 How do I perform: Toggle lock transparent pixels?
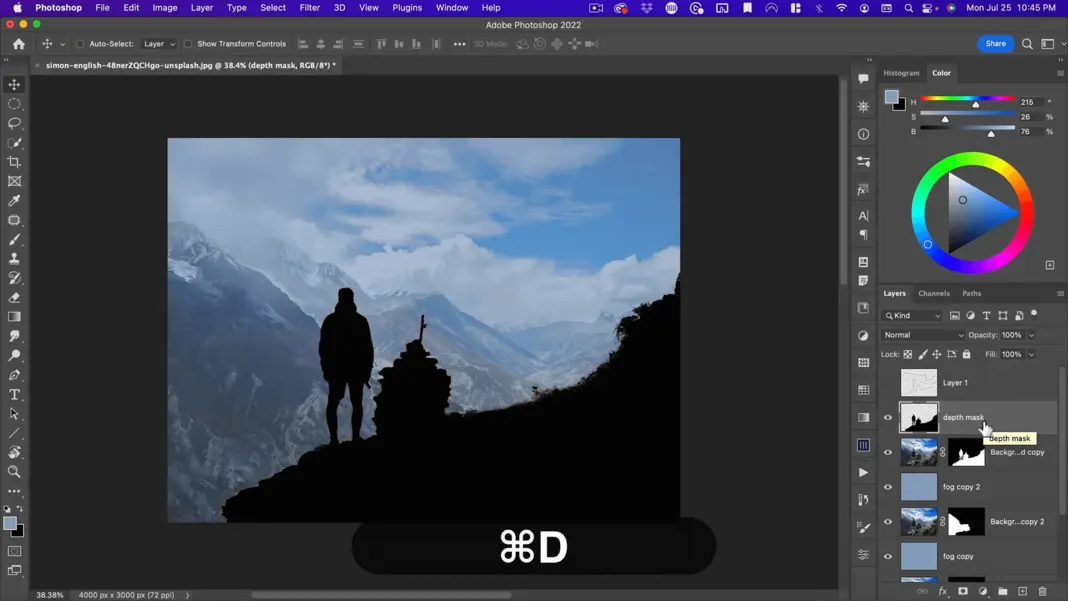[x=908, y=354]
